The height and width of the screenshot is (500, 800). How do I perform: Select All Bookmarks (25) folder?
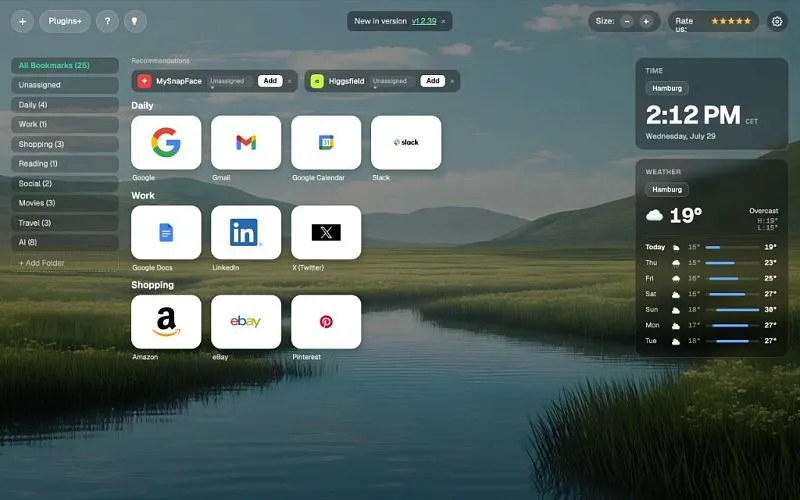[x=65, y=65]
